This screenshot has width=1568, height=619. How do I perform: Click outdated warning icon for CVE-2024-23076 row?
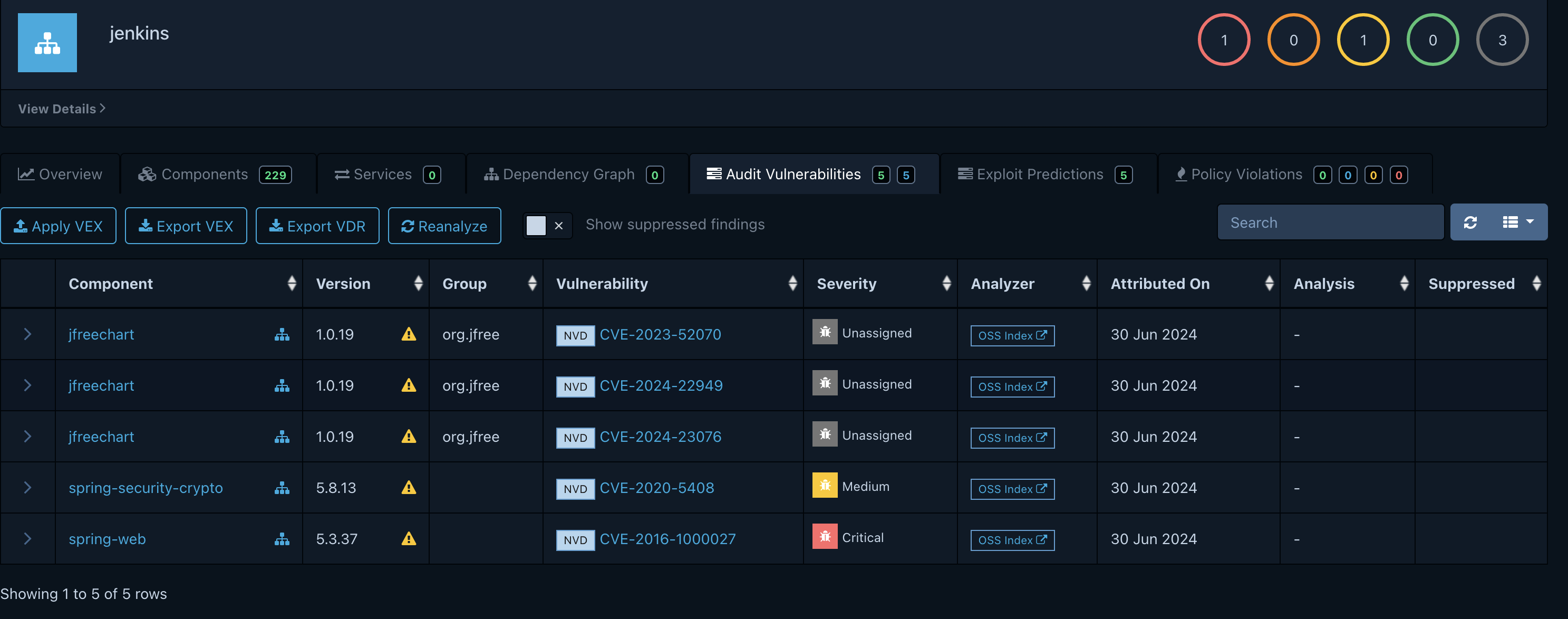point(409,437)
